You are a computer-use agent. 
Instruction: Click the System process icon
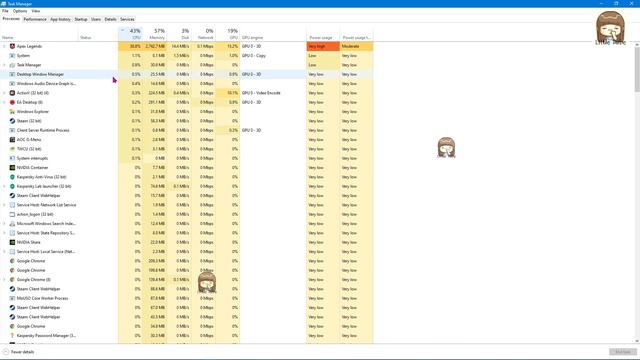tap(12, 56)
